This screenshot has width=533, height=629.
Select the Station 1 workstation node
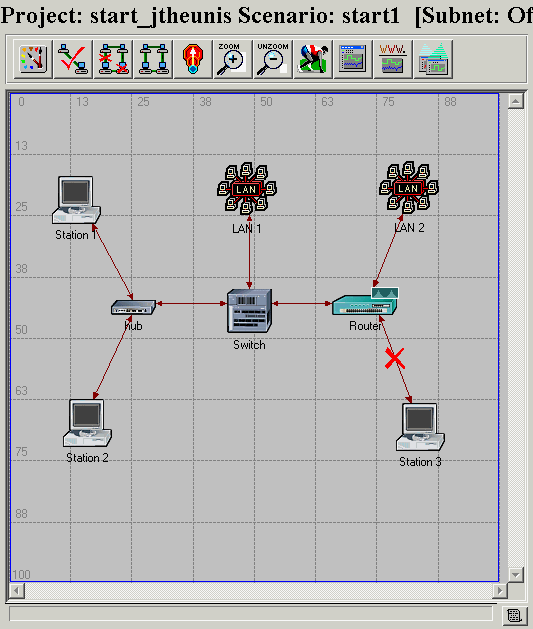76,200
